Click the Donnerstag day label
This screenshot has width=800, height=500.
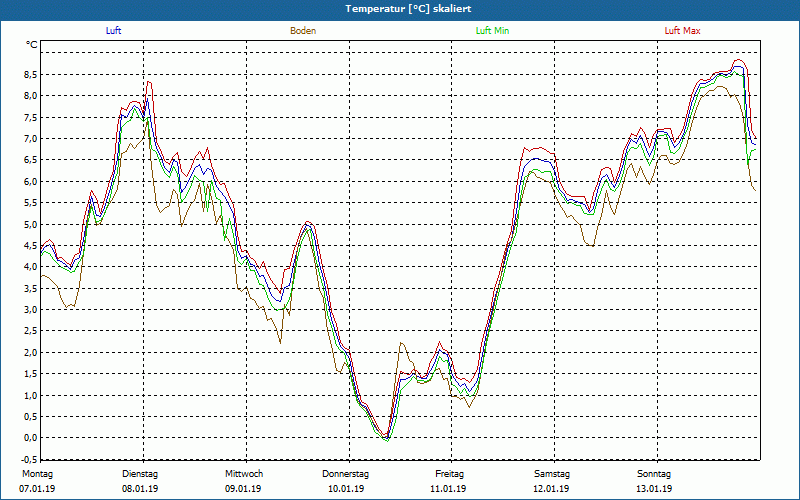coord(345,474)
